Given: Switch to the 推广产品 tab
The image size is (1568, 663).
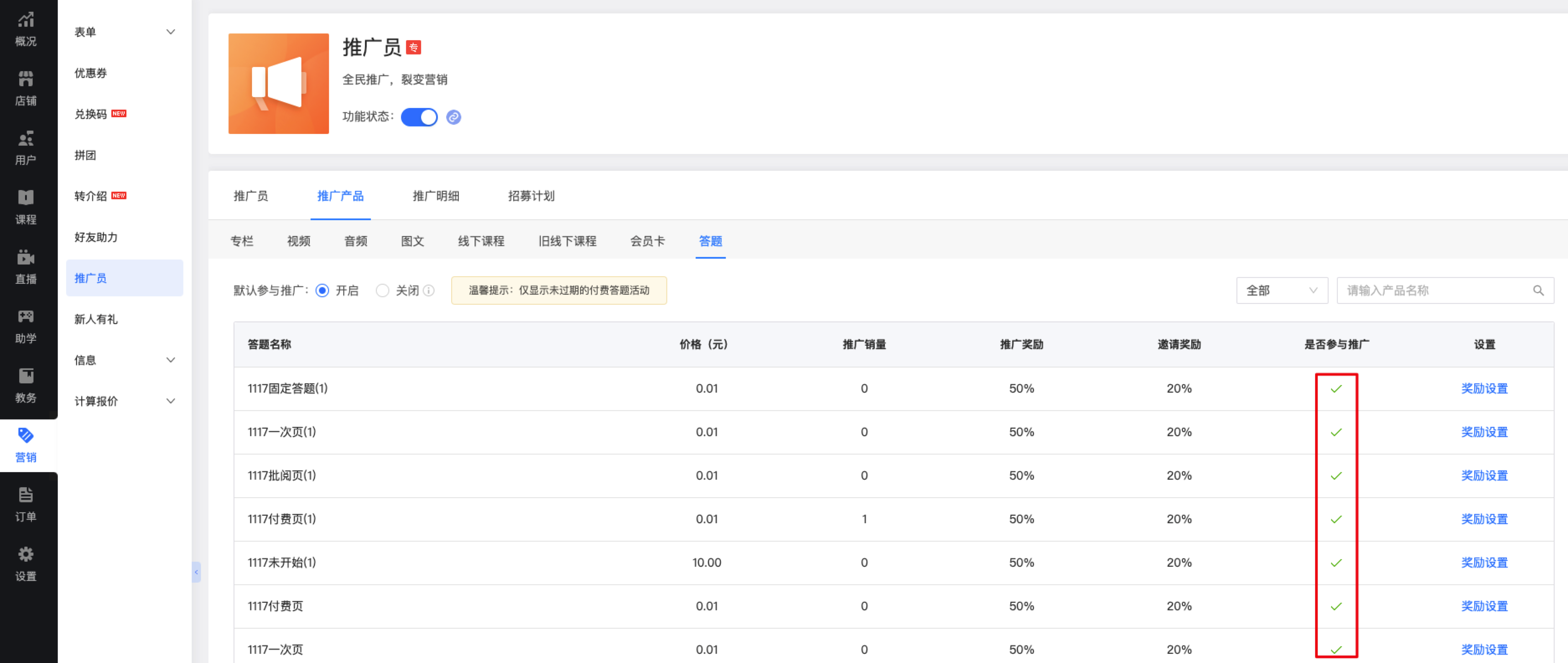Looking at the screenshot, I should pyautogui.click(x=340, y=196).
